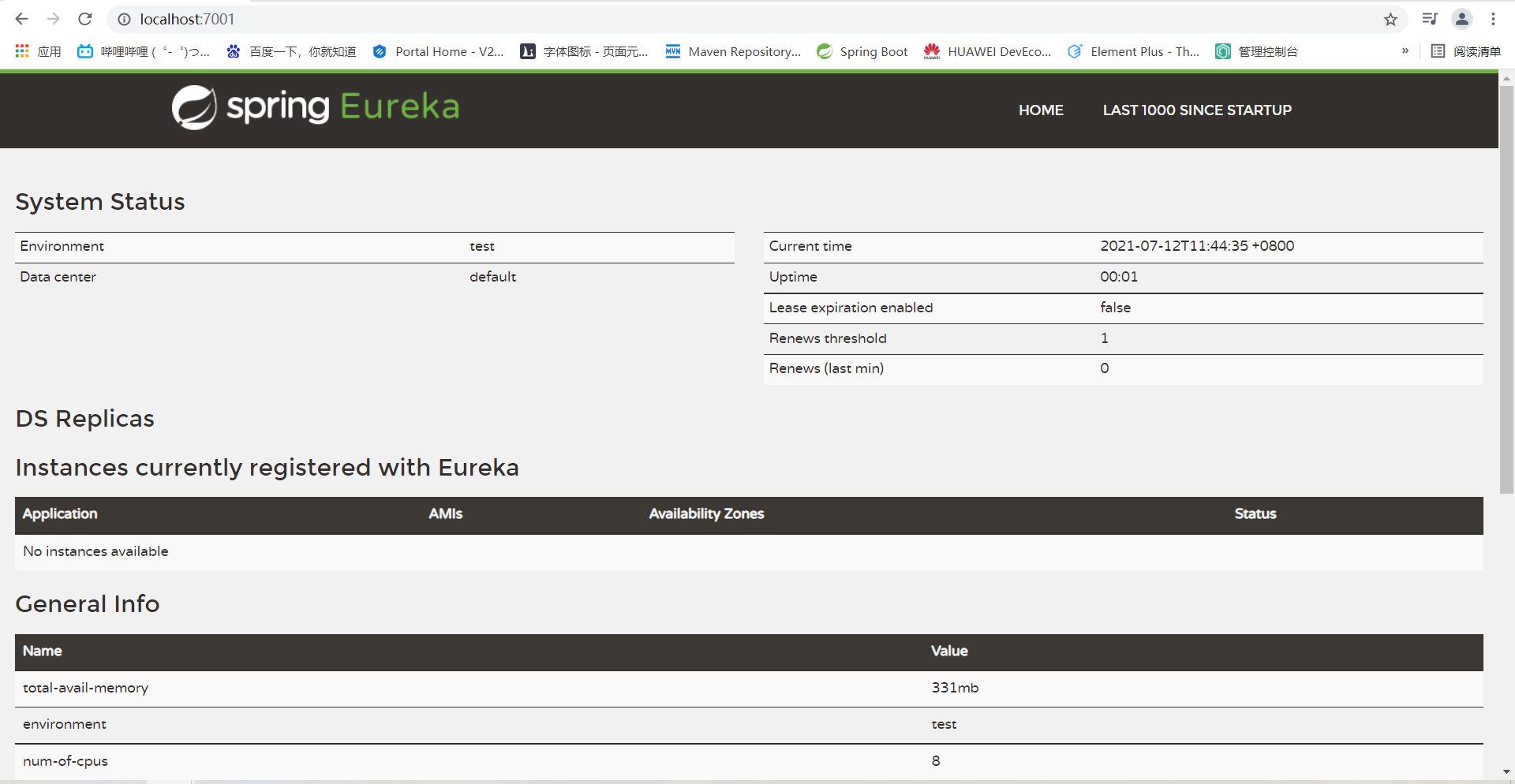
Task: Click the DS Replicas heading
Action: [x=84, y=419]
